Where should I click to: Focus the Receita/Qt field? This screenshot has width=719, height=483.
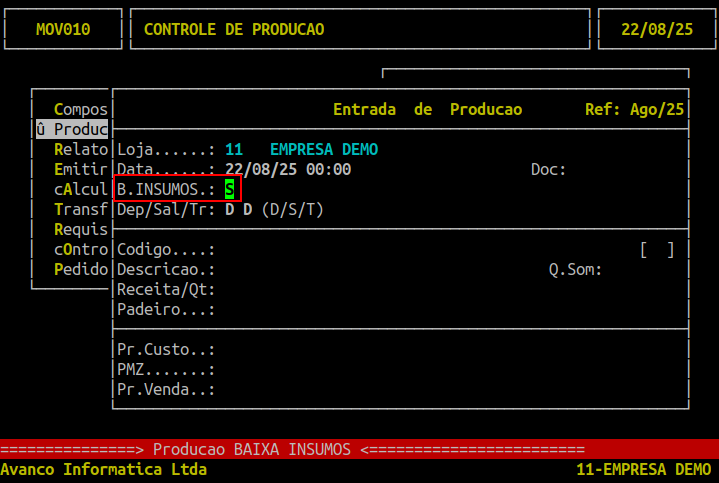(300, 289)
